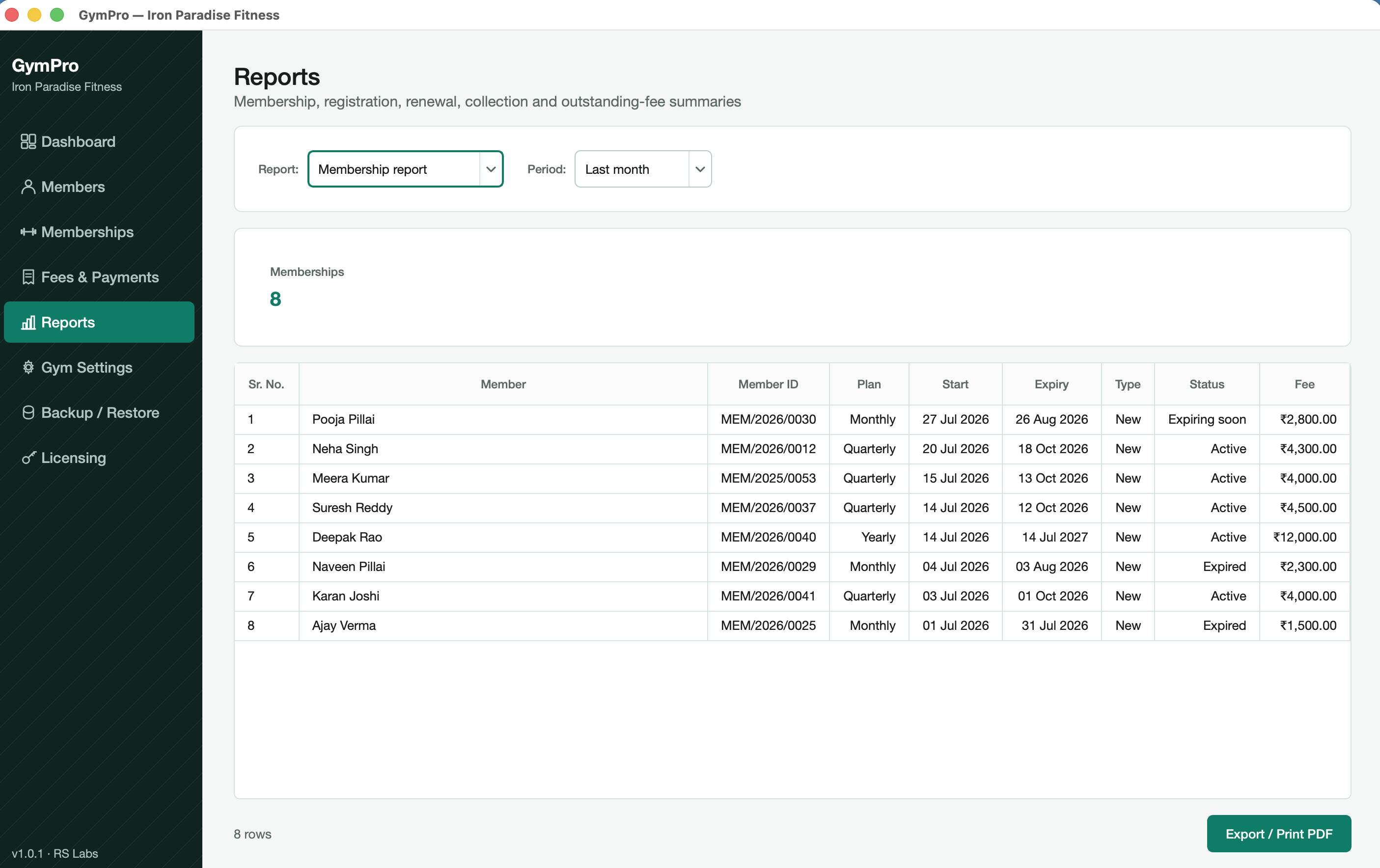Click version v1.0.1 · RS Labs text
Viewport: 1380px width, 868px height.
[x=55, y=854]
